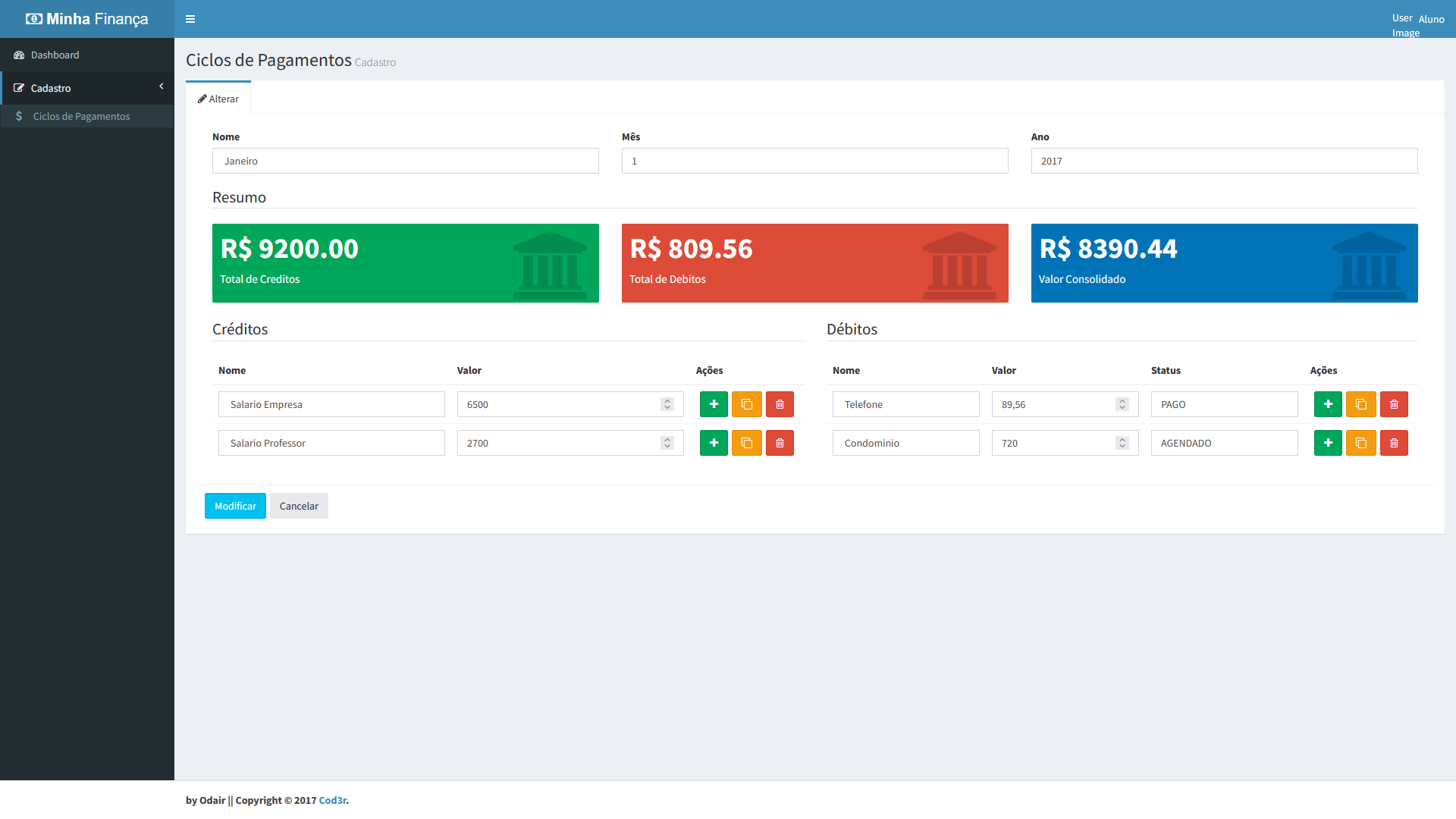Add a row after Salario Empresa credit
Screen dimensions: 1456x819
[714, 404]
